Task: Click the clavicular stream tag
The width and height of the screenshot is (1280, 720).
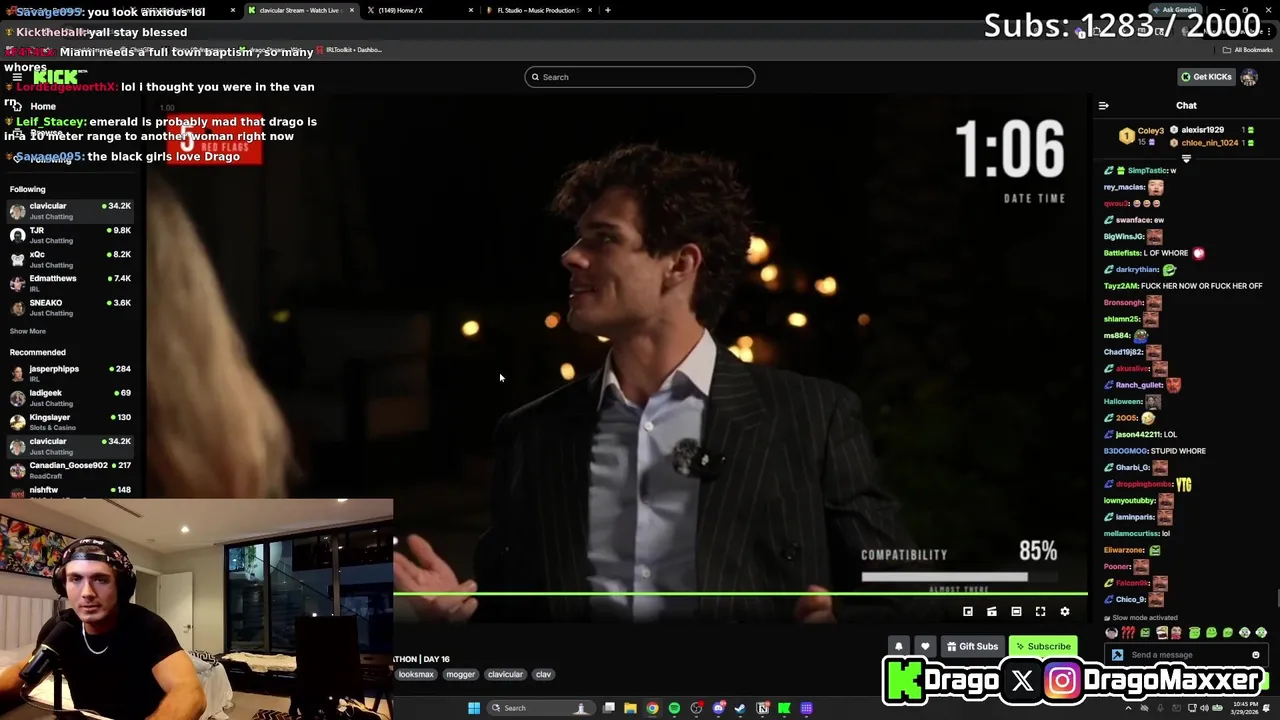Action: pyautogui.click(x=505, y=674)
